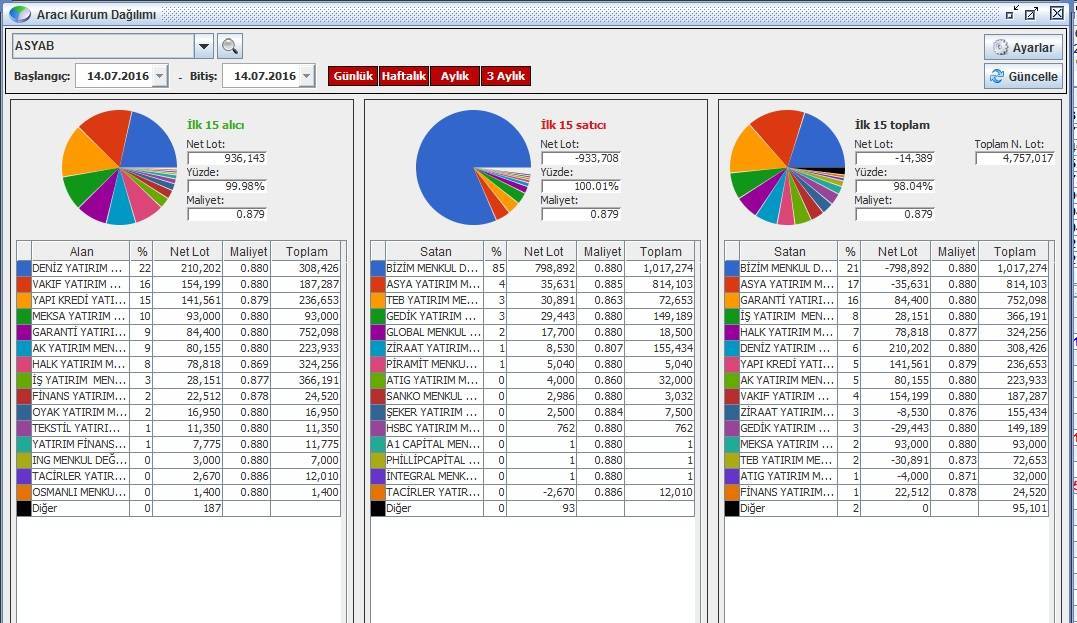
Task: Switch to the Aylık period
Action: pyautogui.click(x=455, y=76)
